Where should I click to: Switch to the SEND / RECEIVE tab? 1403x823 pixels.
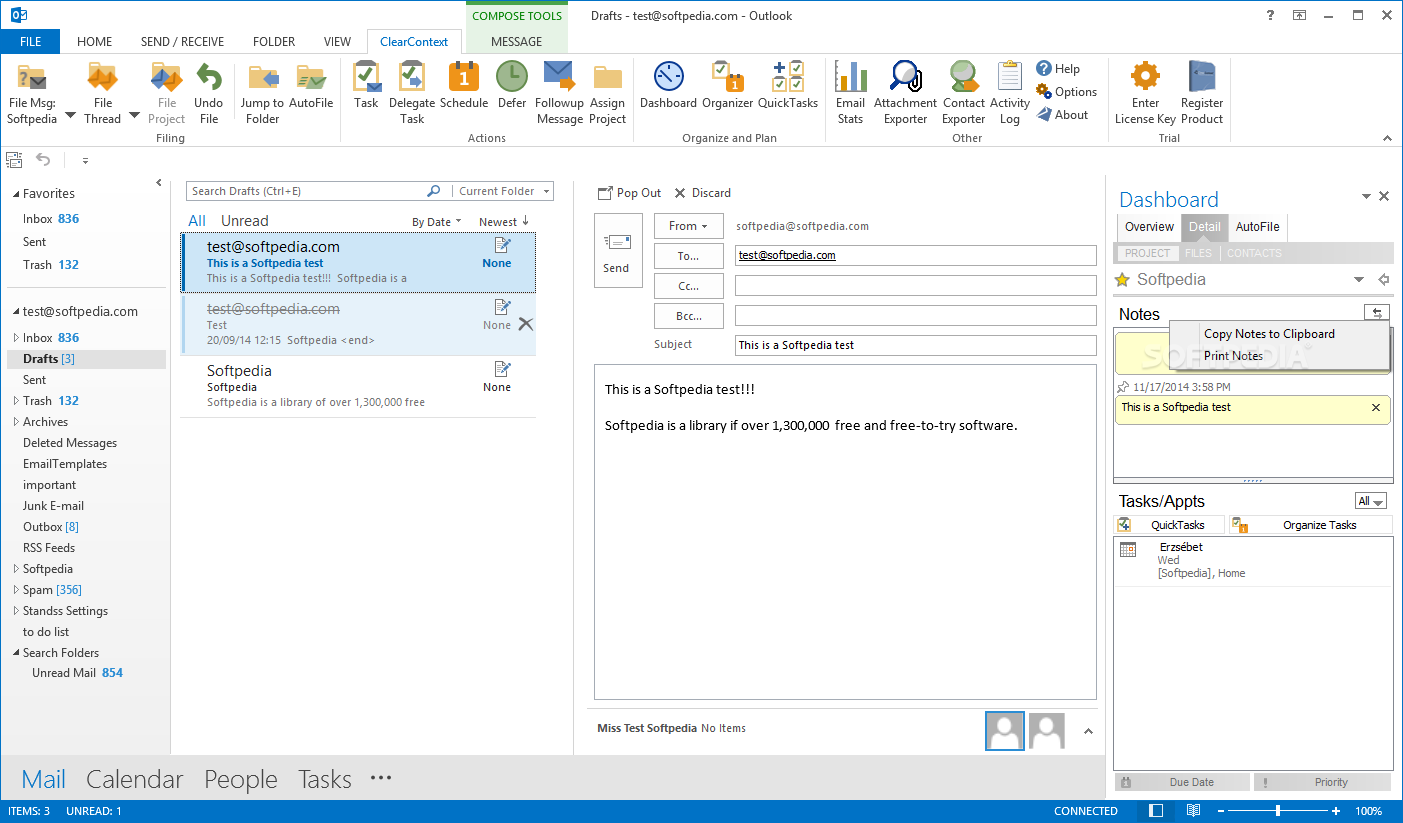click(182, 42)
